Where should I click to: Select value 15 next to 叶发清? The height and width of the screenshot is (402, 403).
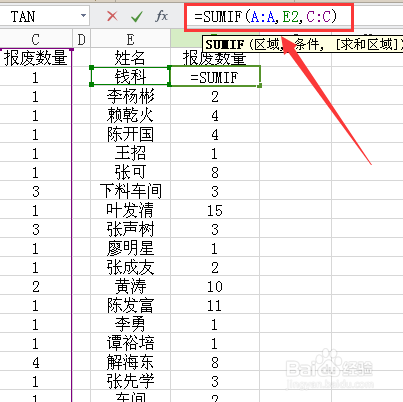(215, 210)
